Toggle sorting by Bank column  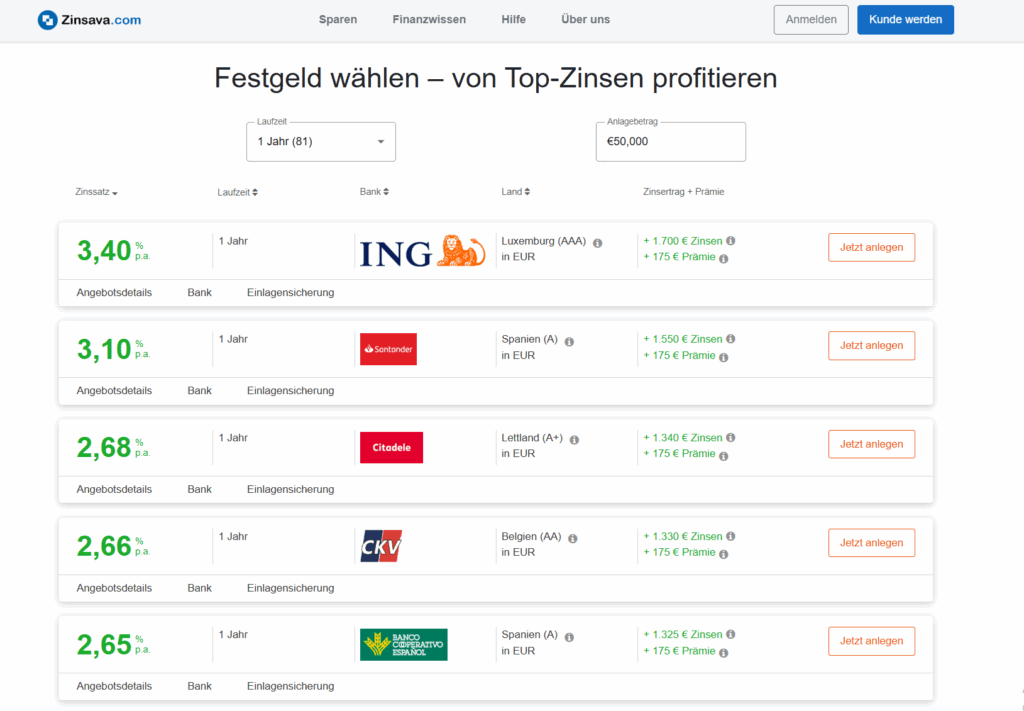pyautogui.click(x=374, y=192)
